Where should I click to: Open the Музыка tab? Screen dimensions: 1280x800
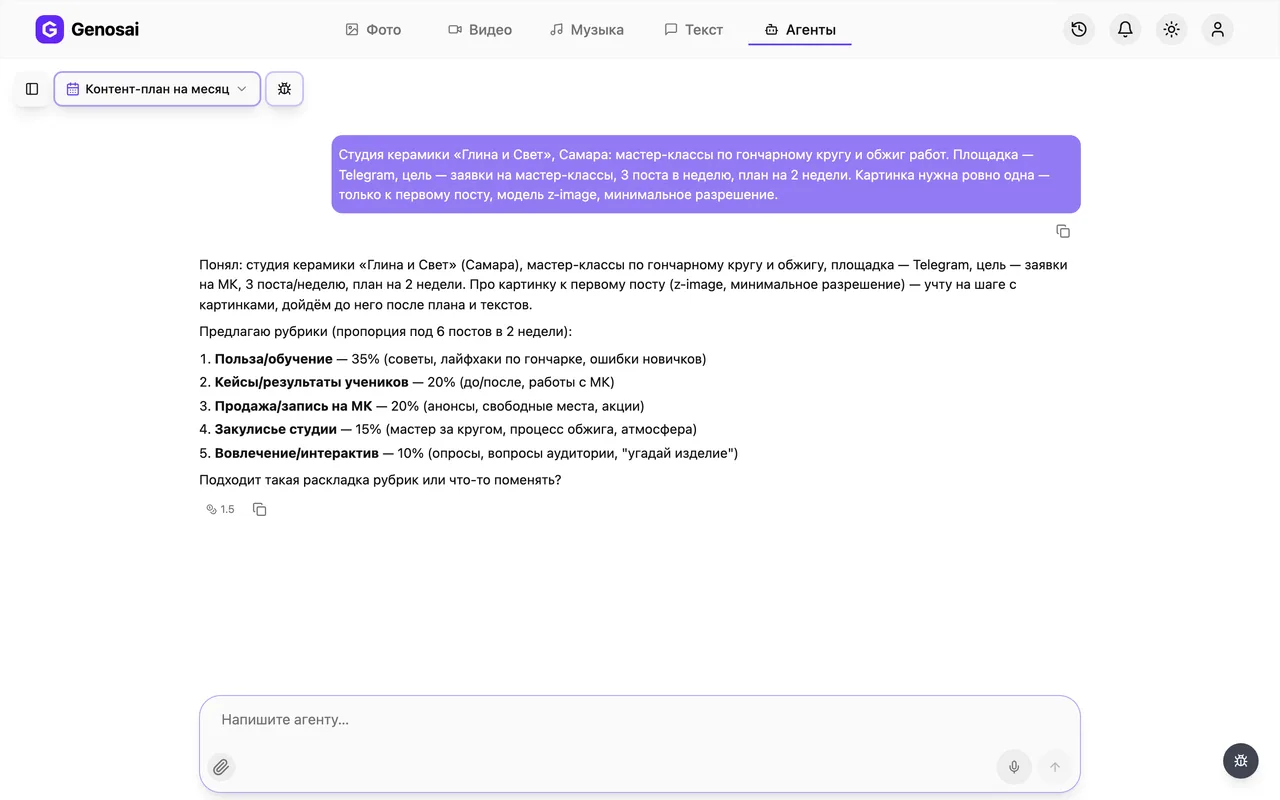coord(587,30)
